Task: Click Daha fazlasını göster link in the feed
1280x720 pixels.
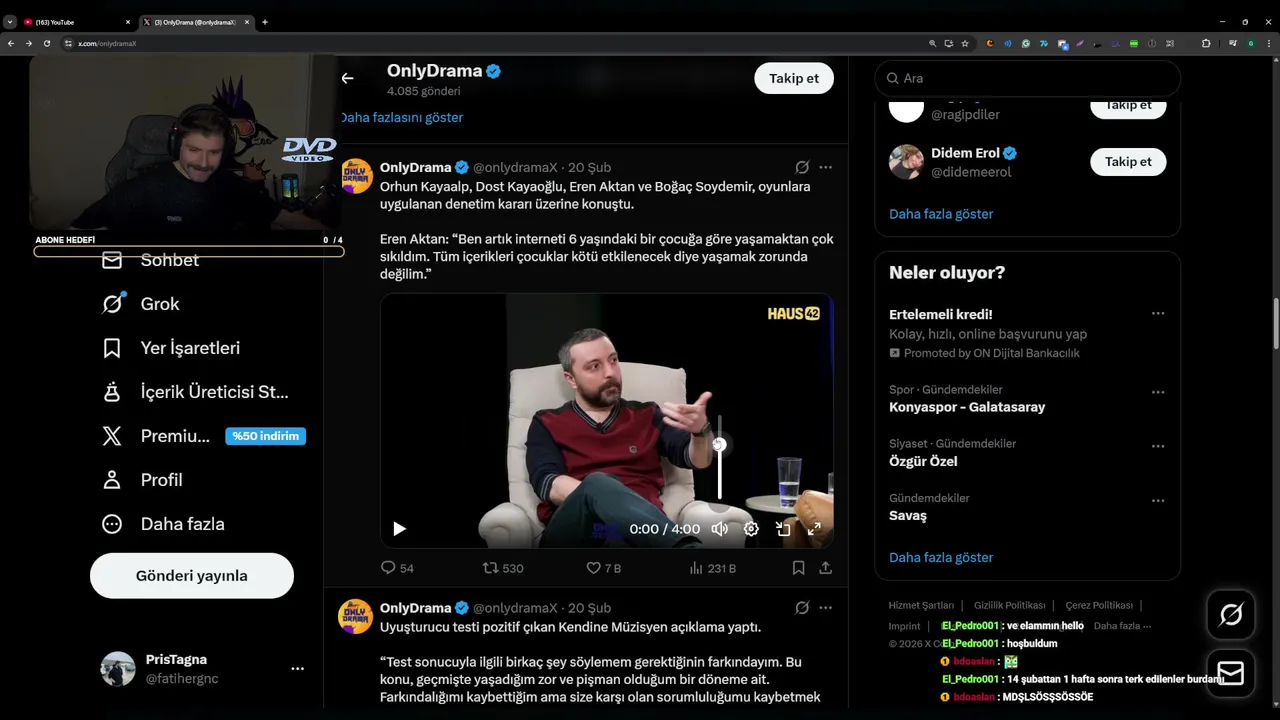Action: click(401, 117)
